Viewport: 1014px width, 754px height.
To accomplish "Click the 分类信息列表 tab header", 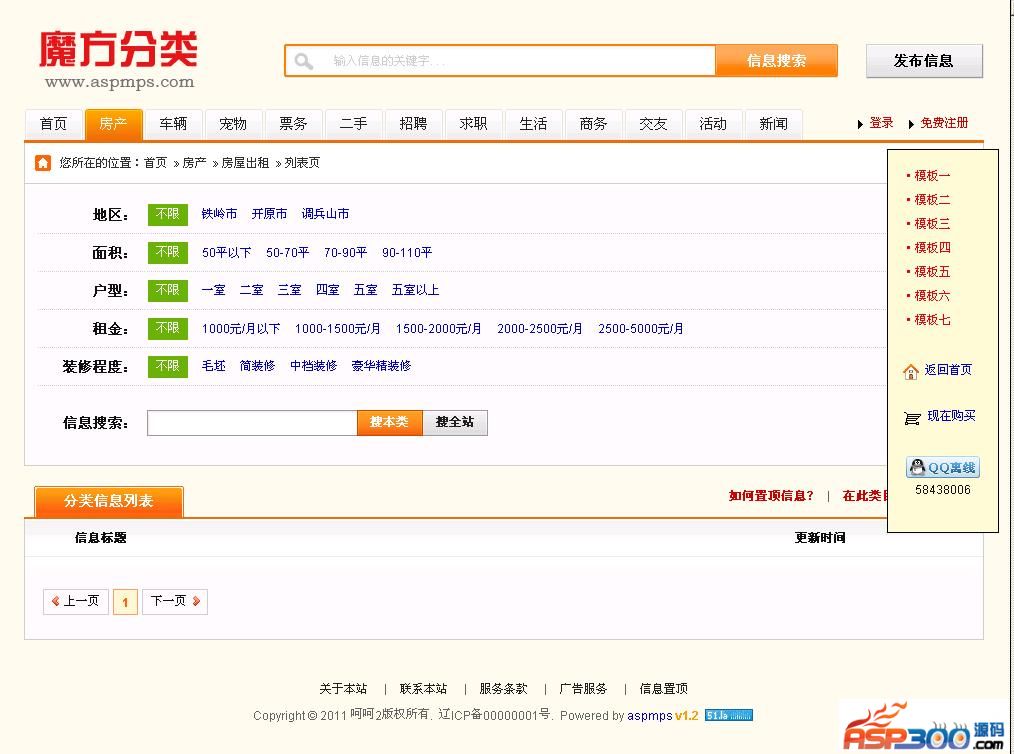I will (109, 501).
